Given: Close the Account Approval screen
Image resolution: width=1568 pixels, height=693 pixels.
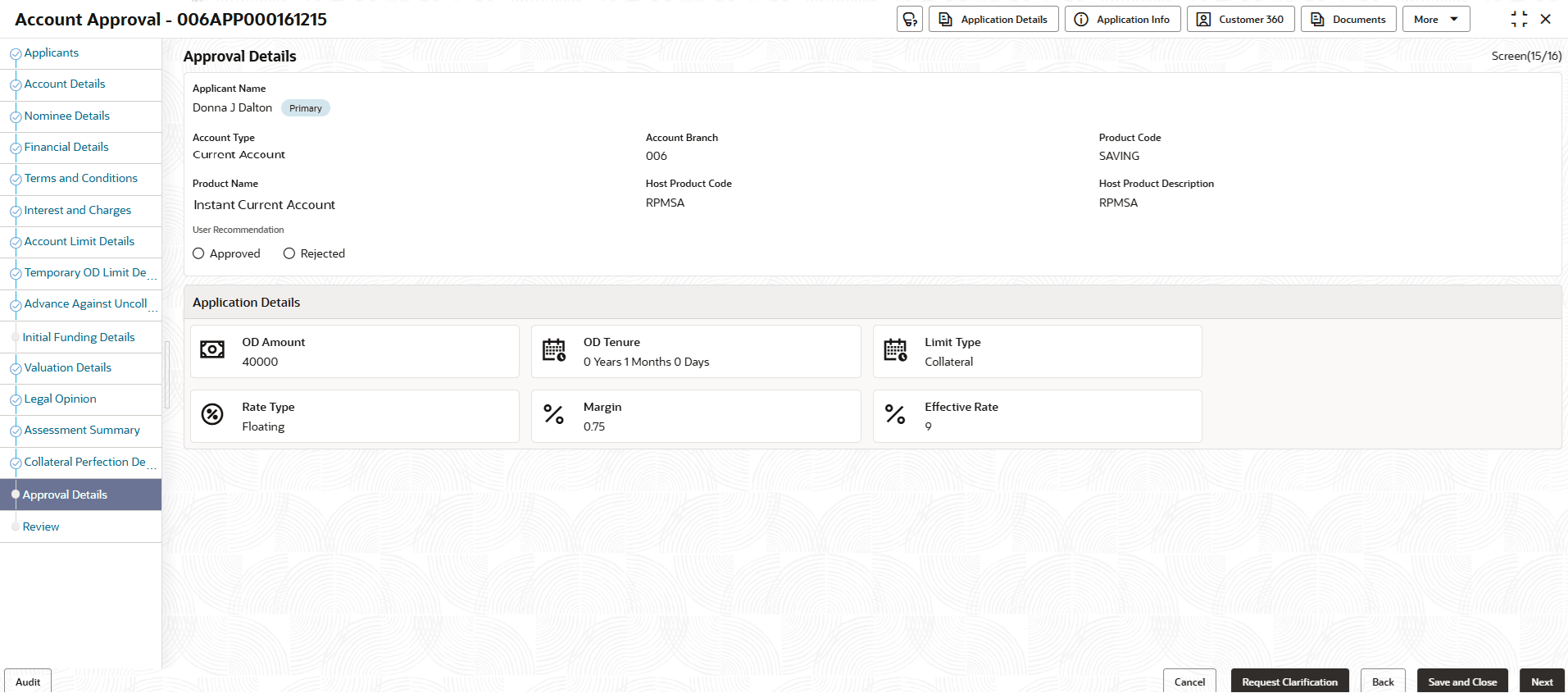Looking at the screenshot, I should 1546,19.
